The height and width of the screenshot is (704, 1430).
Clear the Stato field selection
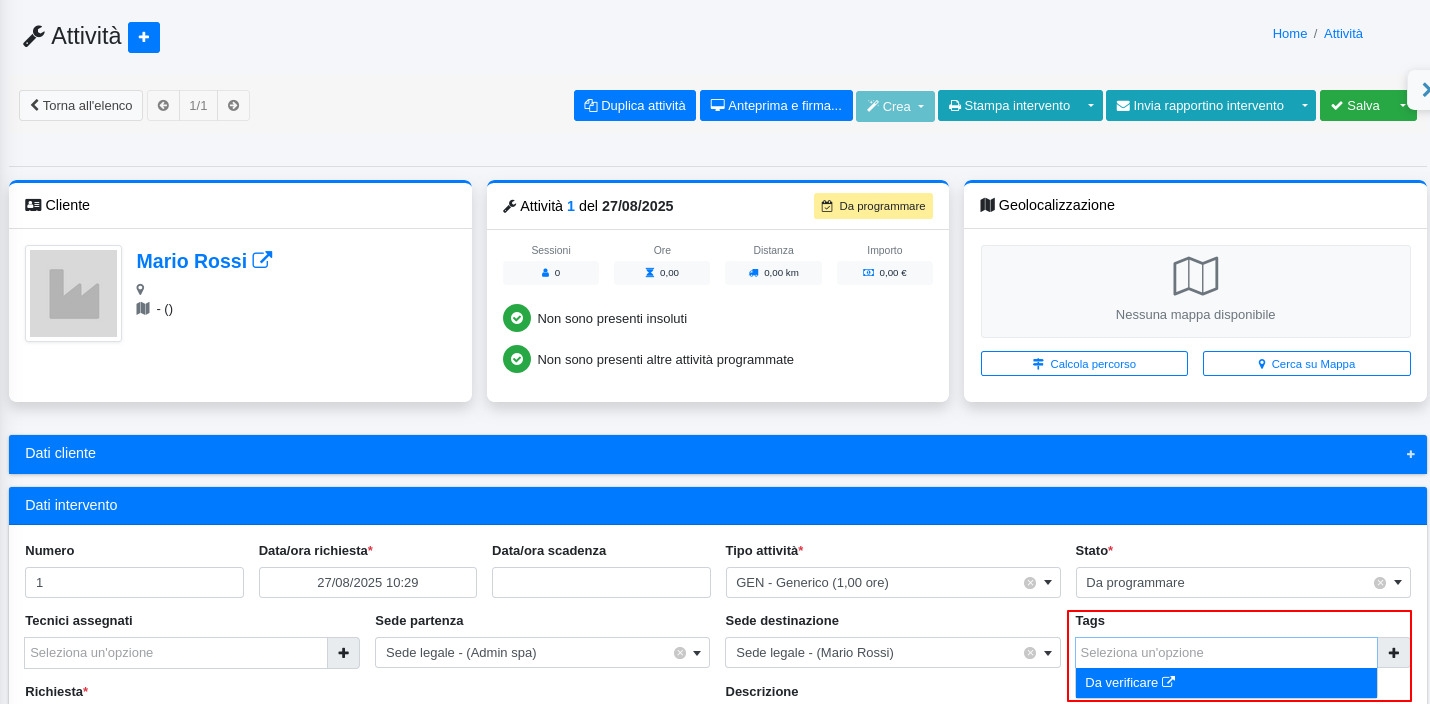[x=1379, y=583]
